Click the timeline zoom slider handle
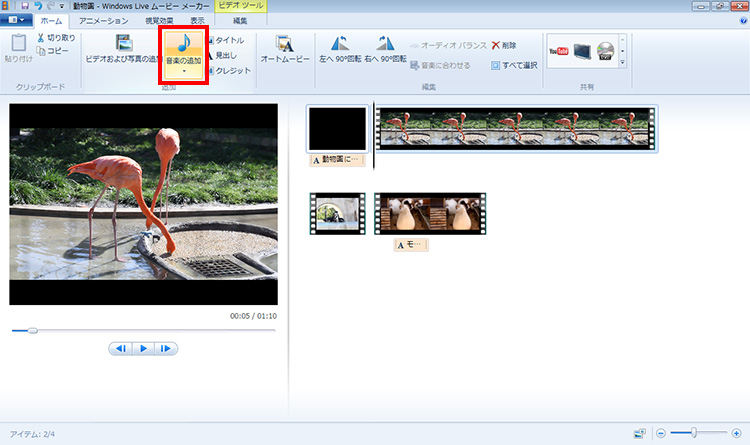This screenshot has height=445, width=750. pyautogui.click(x=694, y=433)
